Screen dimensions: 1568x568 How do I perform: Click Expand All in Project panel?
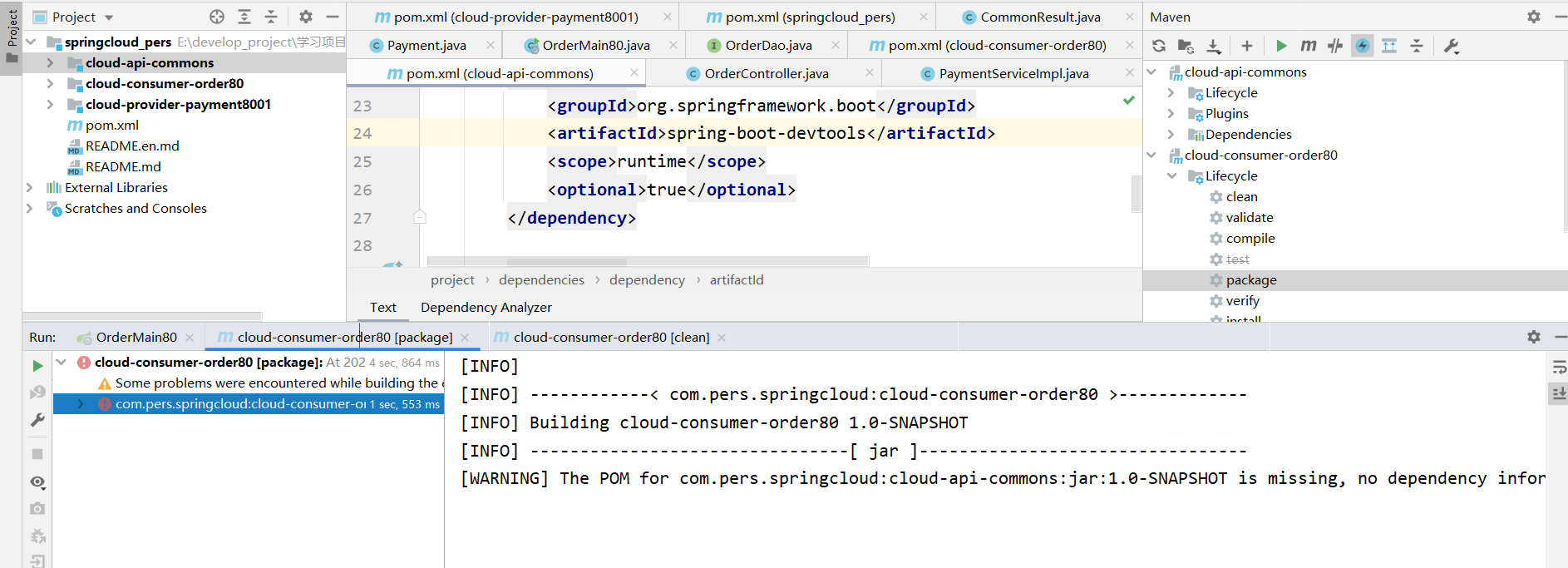[244, 17]
